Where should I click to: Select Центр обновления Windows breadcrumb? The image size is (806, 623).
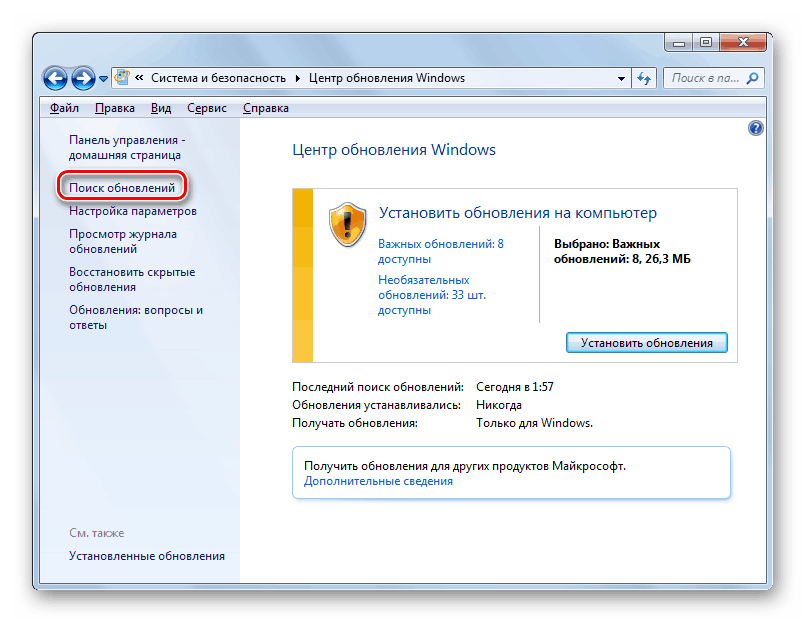387,78
